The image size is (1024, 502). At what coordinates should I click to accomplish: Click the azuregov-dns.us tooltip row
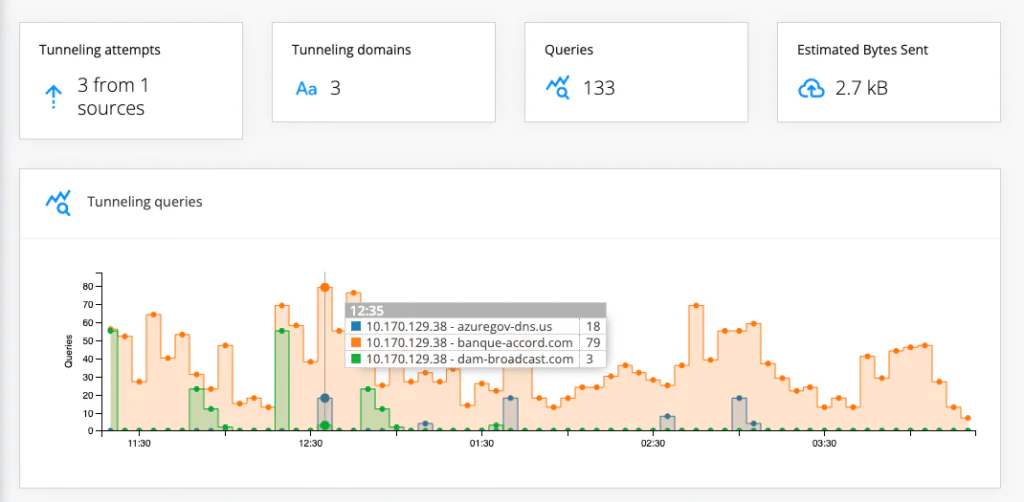coord(475,326)
